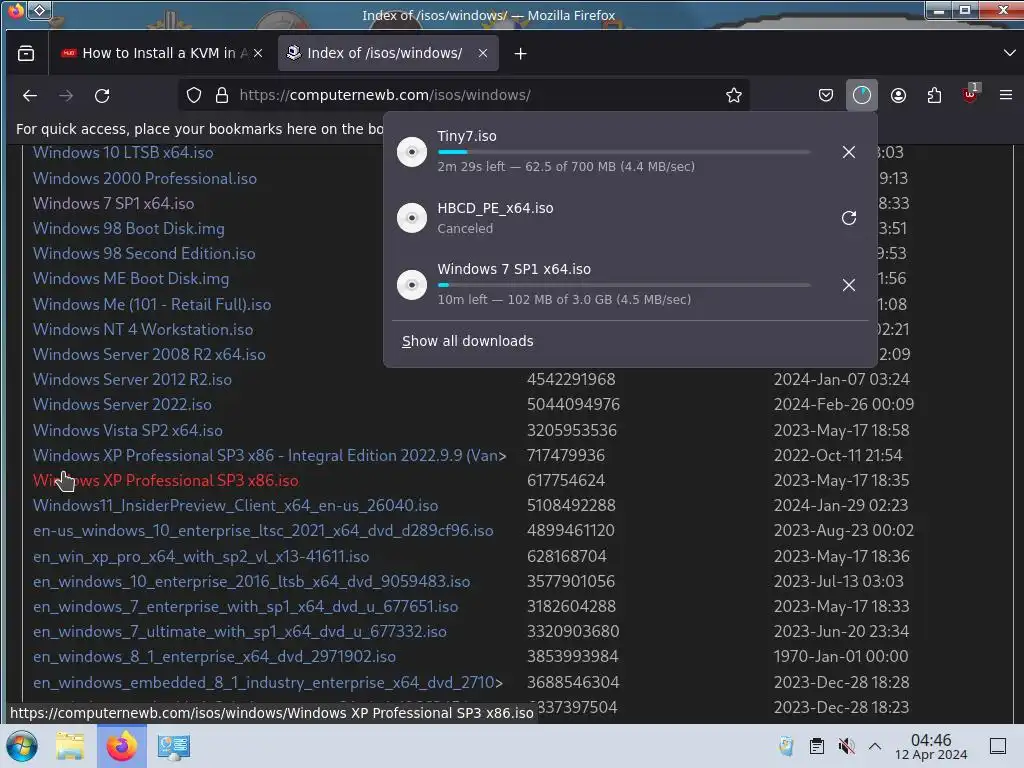
Task: Open the Firefox account icon
Action: tap(898, 95)
